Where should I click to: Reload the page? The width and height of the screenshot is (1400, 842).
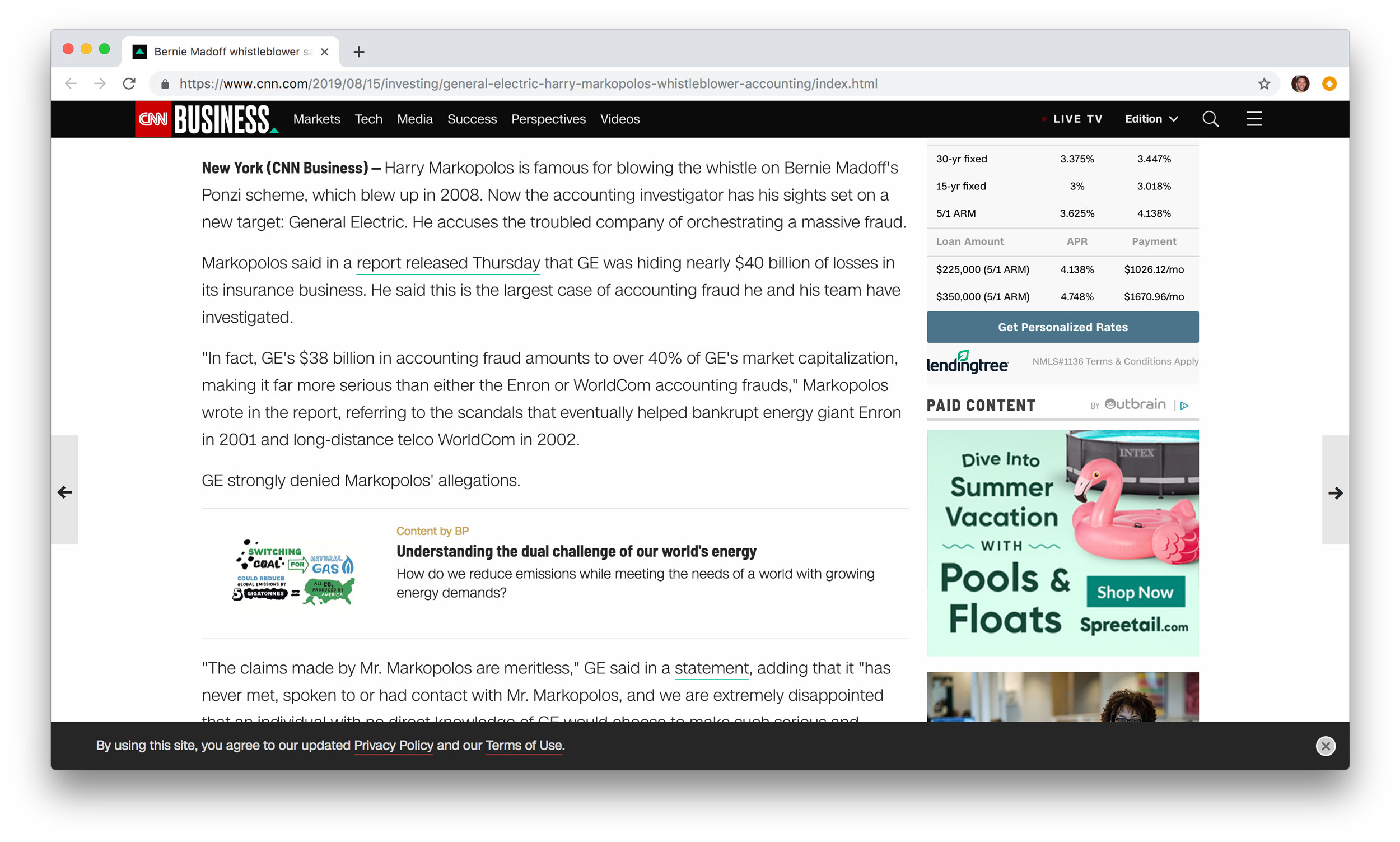tap(129, 83)
